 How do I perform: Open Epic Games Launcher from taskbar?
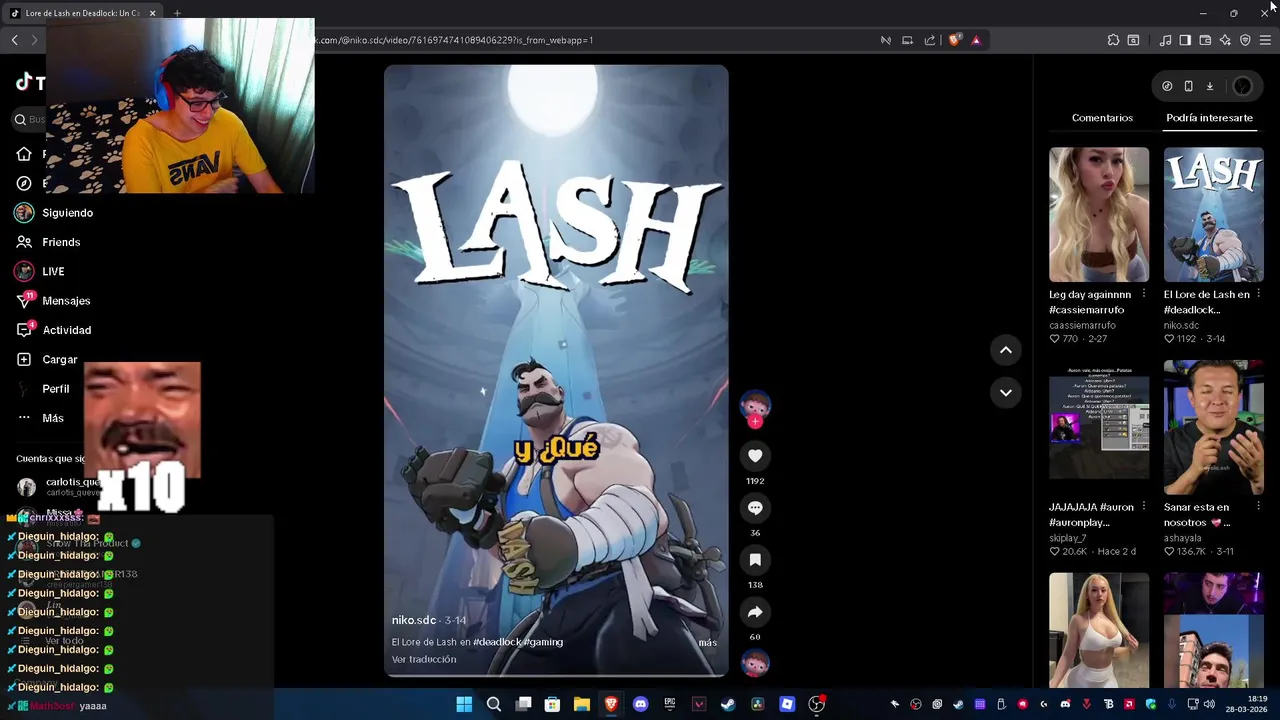670,704
